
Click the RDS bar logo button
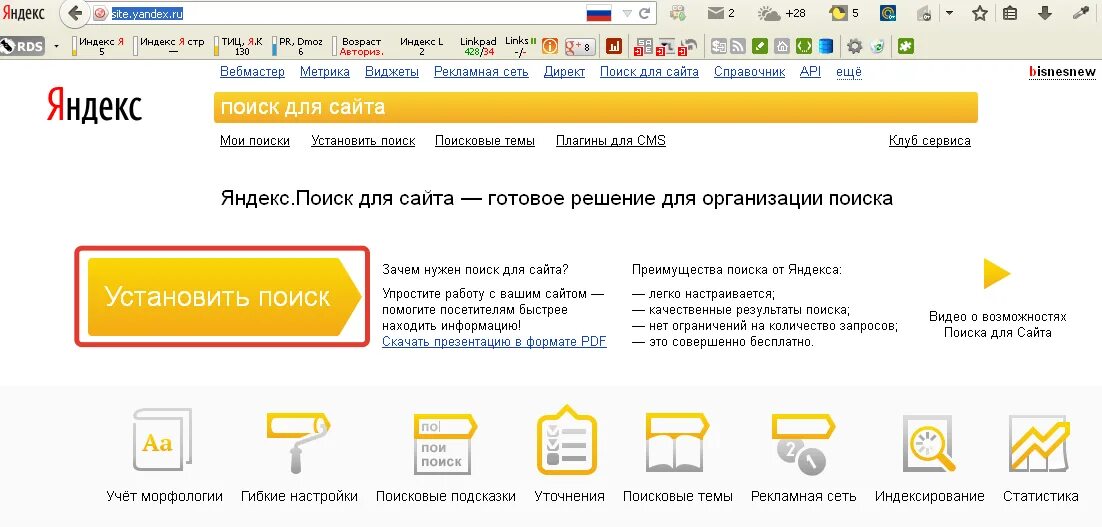pos(22,46)
